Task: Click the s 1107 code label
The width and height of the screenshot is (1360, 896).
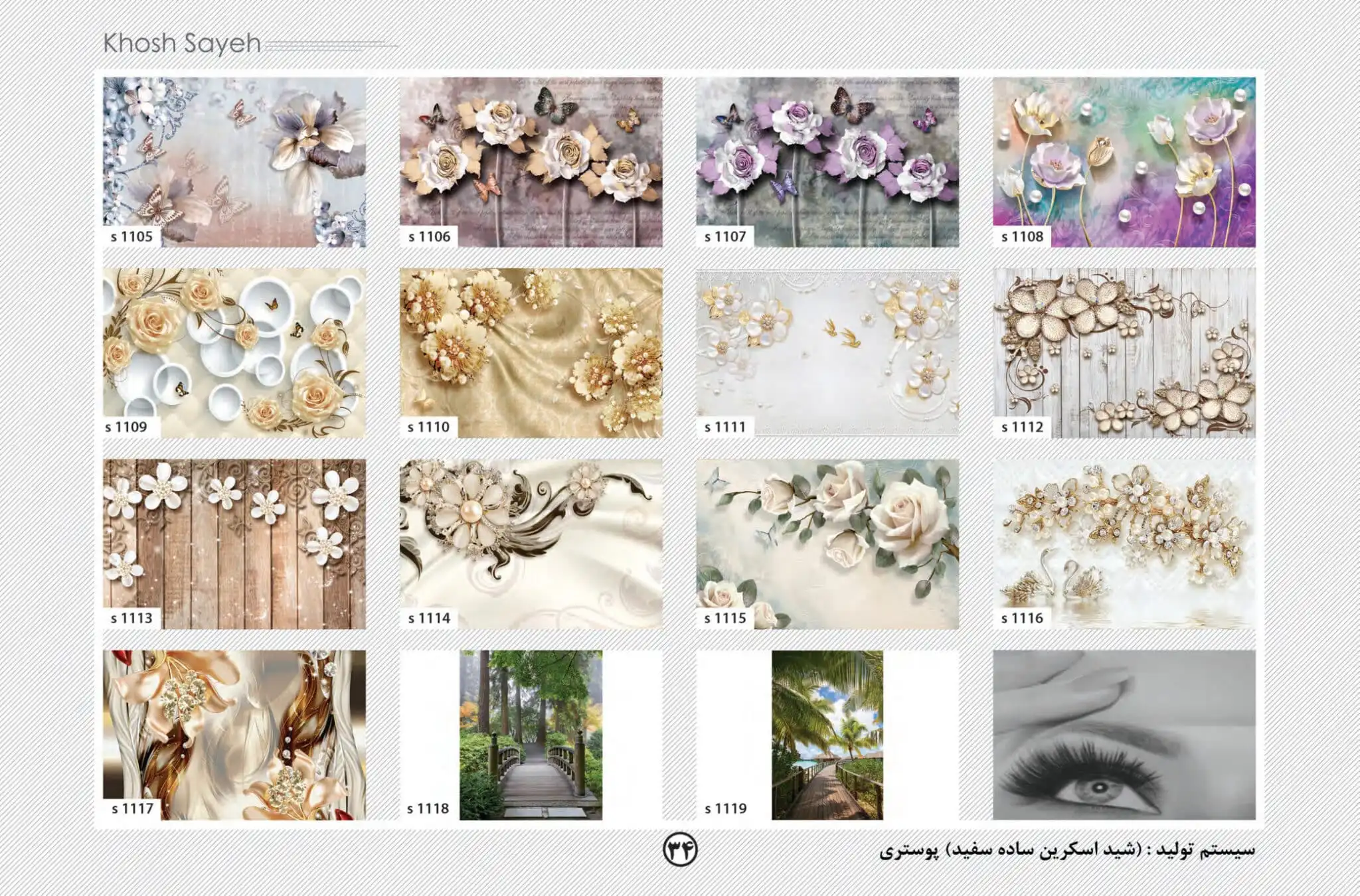Action: (725, 236)
